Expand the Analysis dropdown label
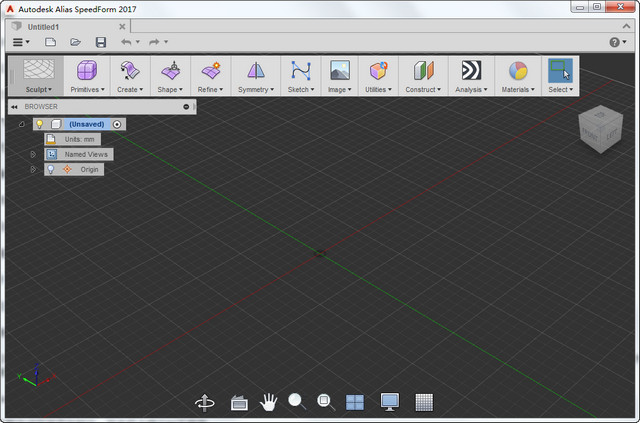Viewport: 640px width, 423px height. pyautogui.click(x=471, y=89)
